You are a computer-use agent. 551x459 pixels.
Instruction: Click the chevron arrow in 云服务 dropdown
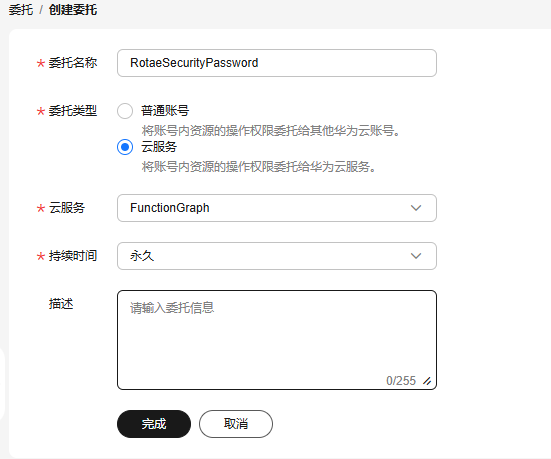(416, 208)
